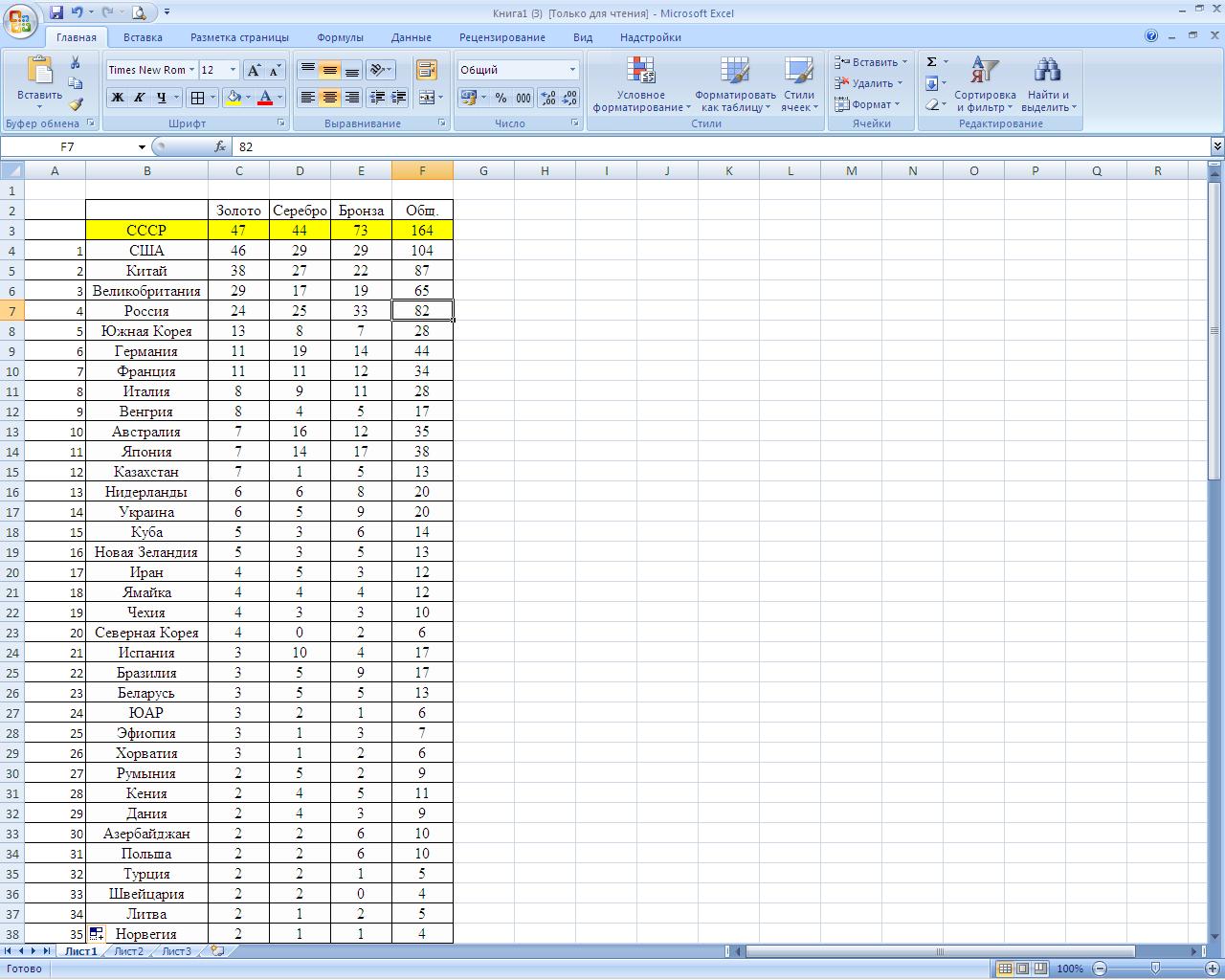Open the Name Box dropdown arrow

pyautogui.click(x=142, y=147)
